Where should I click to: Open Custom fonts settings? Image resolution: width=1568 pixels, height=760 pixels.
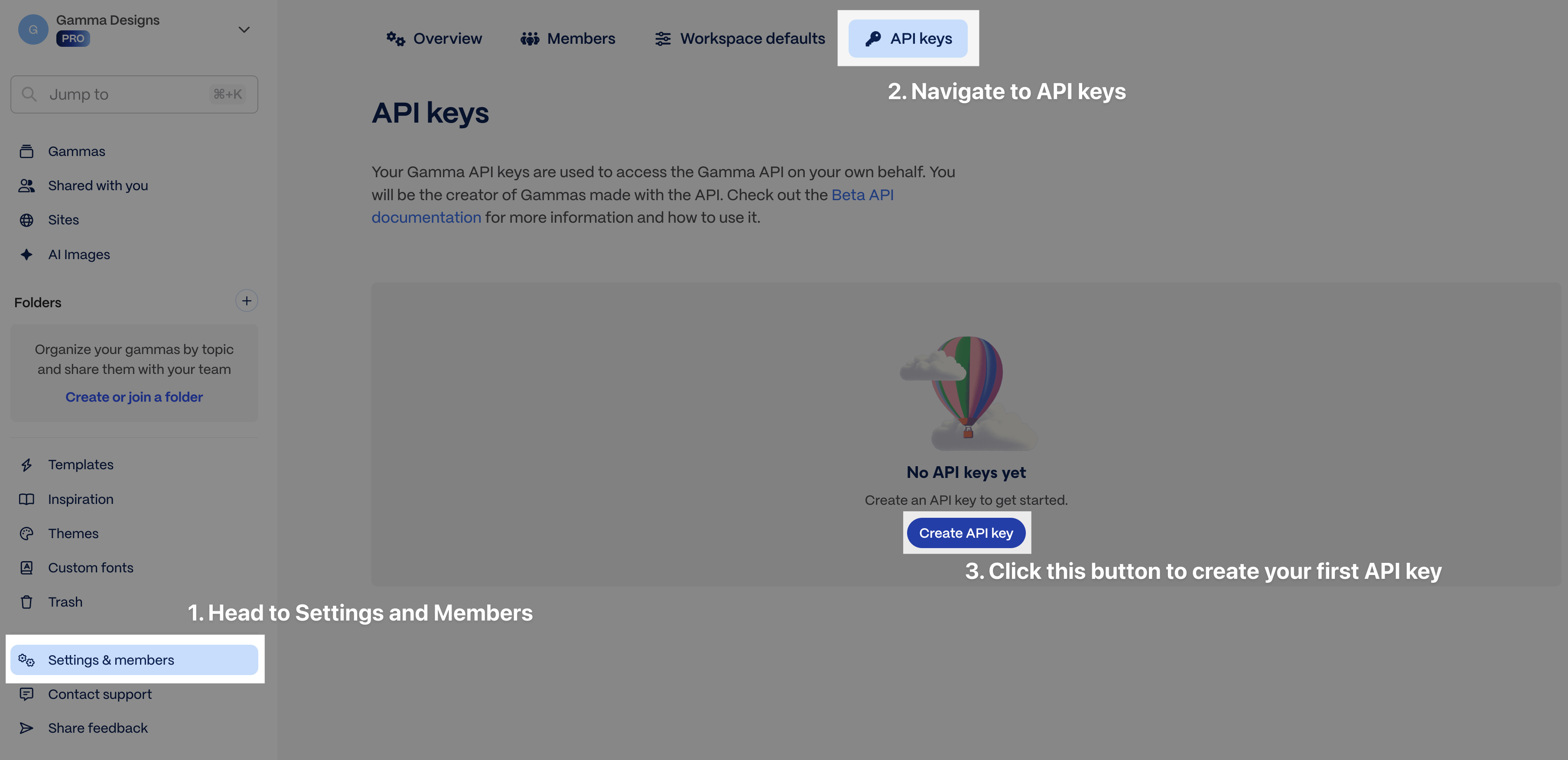[90, 568]
